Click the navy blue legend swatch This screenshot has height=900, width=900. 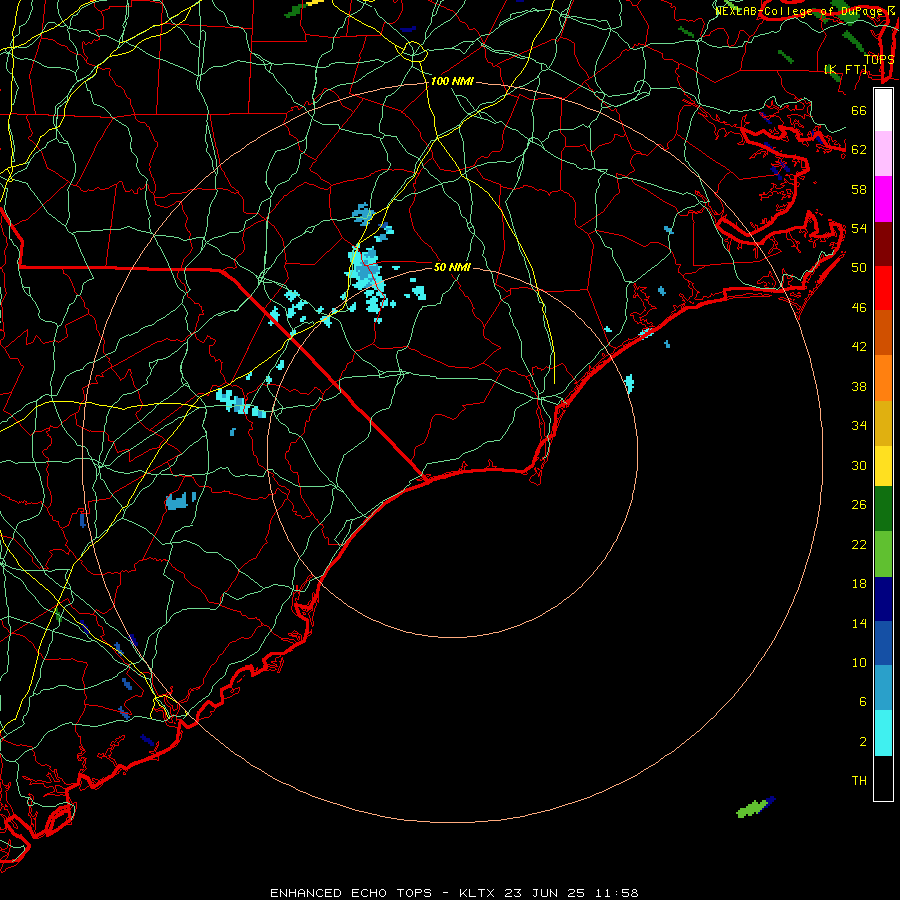(883, 599)
